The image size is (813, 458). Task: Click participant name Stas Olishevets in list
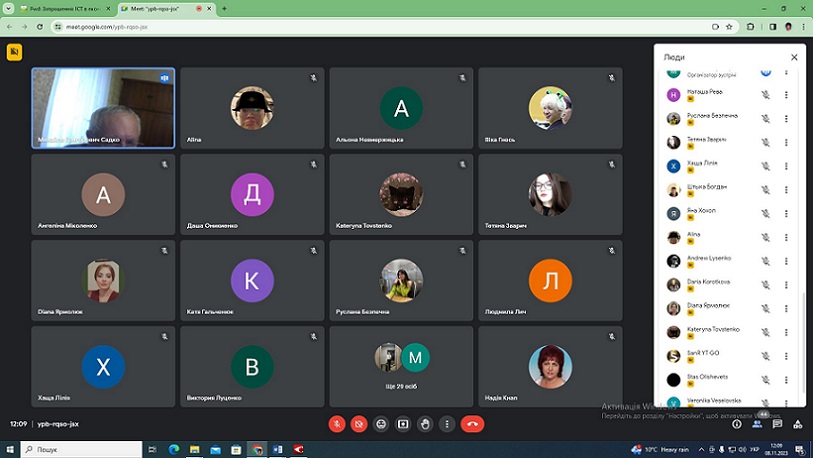click(x=707, y=377)
